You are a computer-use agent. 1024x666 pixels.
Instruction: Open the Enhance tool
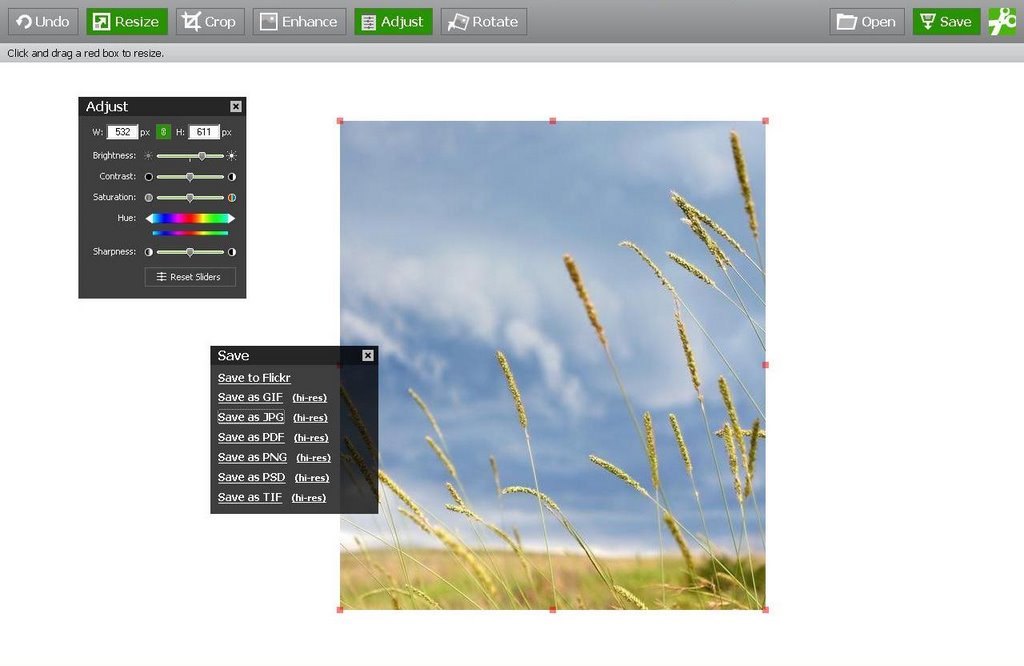click(299, 22)
